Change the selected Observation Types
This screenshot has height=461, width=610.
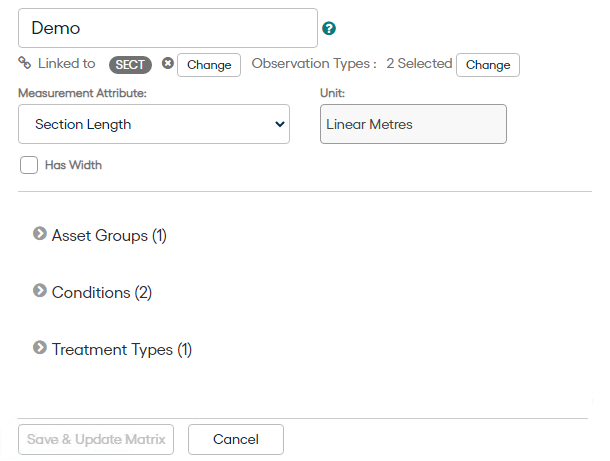[488, 65]
